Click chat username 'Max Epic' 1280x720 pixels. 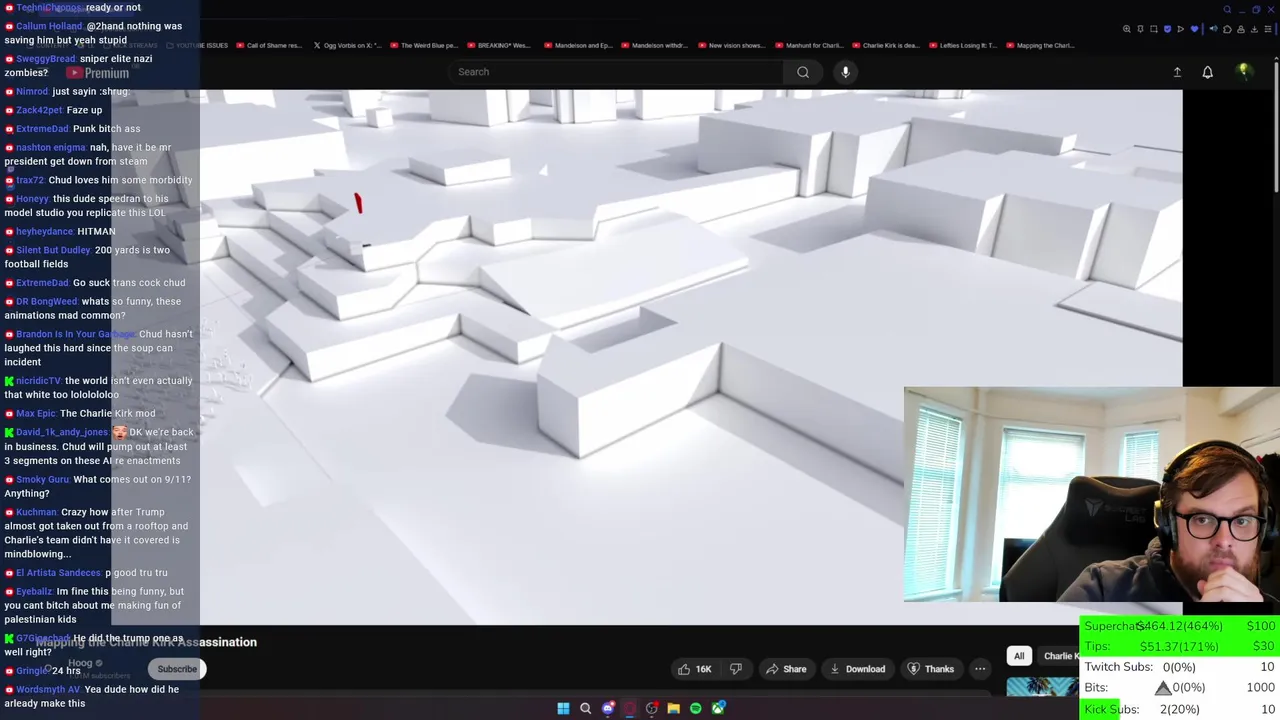pos(36,413)
